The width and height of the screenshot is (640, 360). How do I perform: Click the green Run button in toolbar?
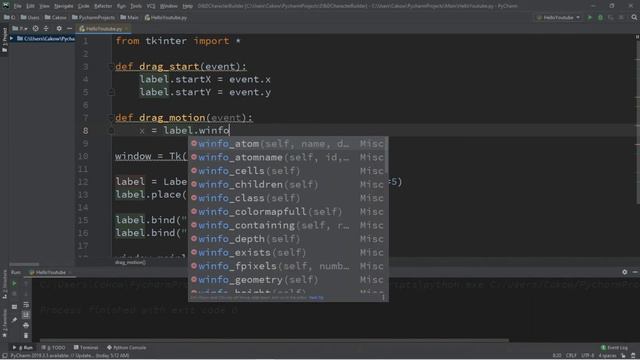tap(590, 18)
